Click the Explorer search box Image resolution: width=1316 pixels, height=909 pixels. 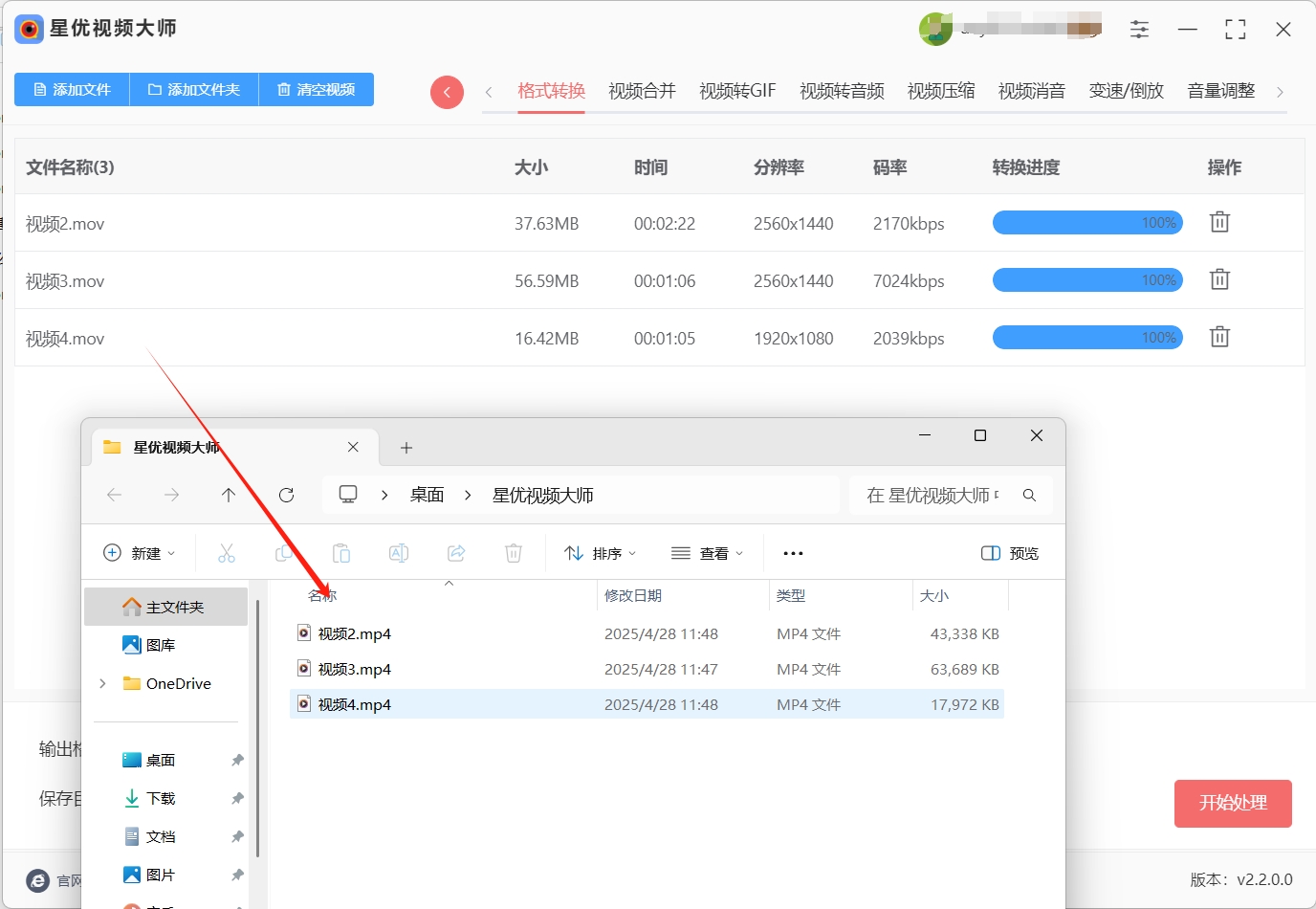(x=951, y=495)
